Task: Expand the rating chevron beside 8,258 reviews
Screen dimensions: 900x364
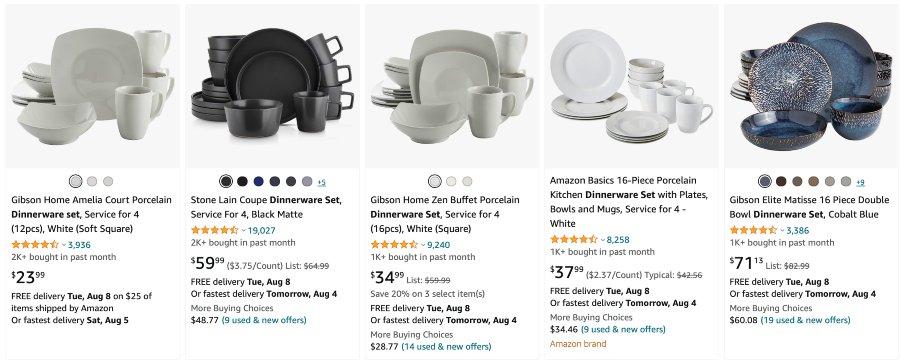Action: click(602, 239)
